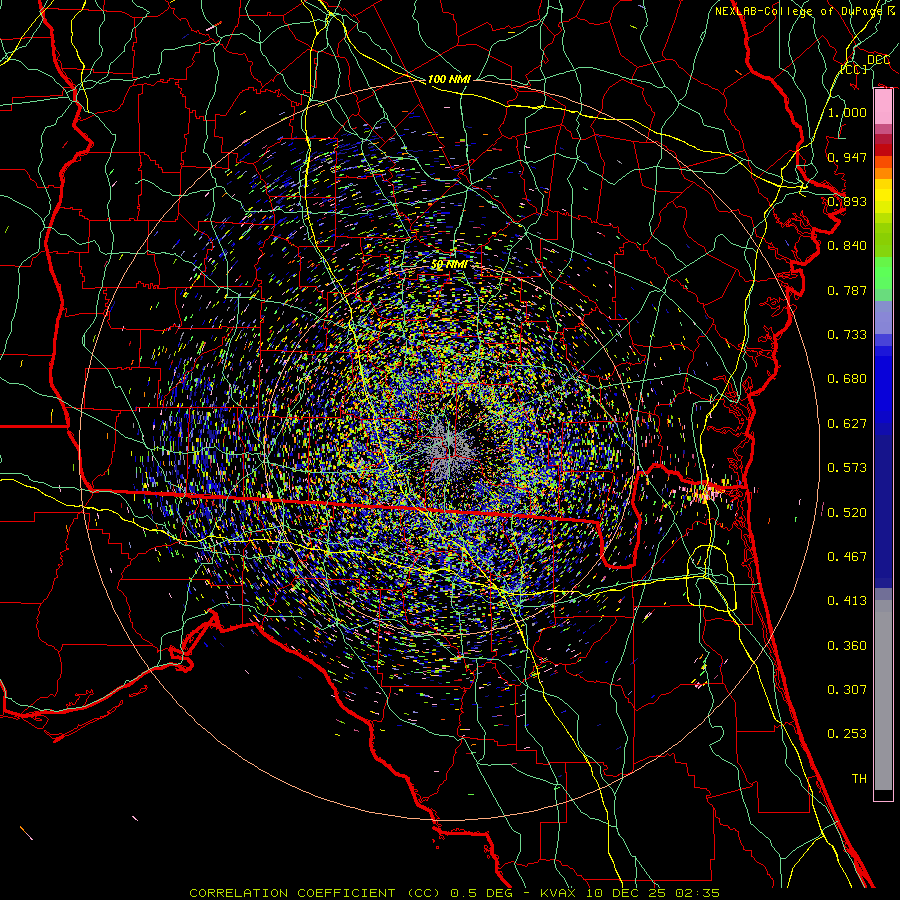The width and height of the screenshot is (900, 900).
Task: Pick the periwinkle segment of the color scale
Action: [x=883, y=317]
